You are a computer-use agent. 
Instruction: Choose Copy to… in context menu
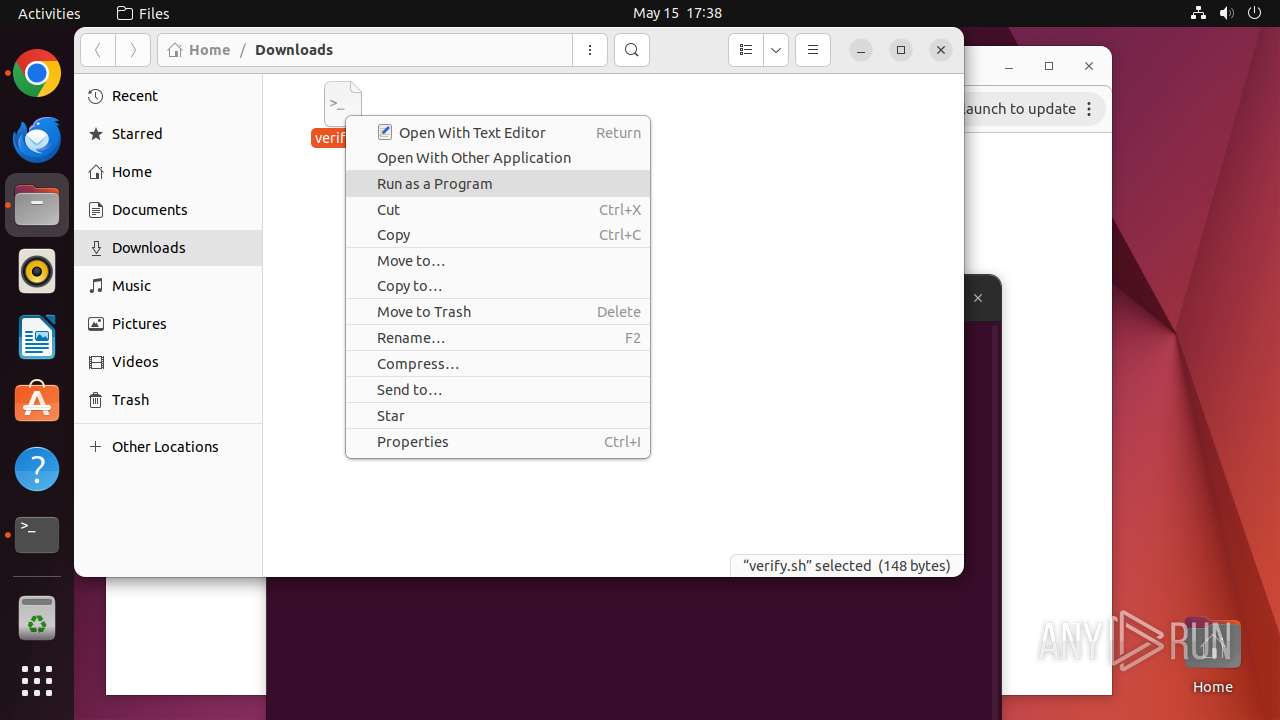point(498,286)
